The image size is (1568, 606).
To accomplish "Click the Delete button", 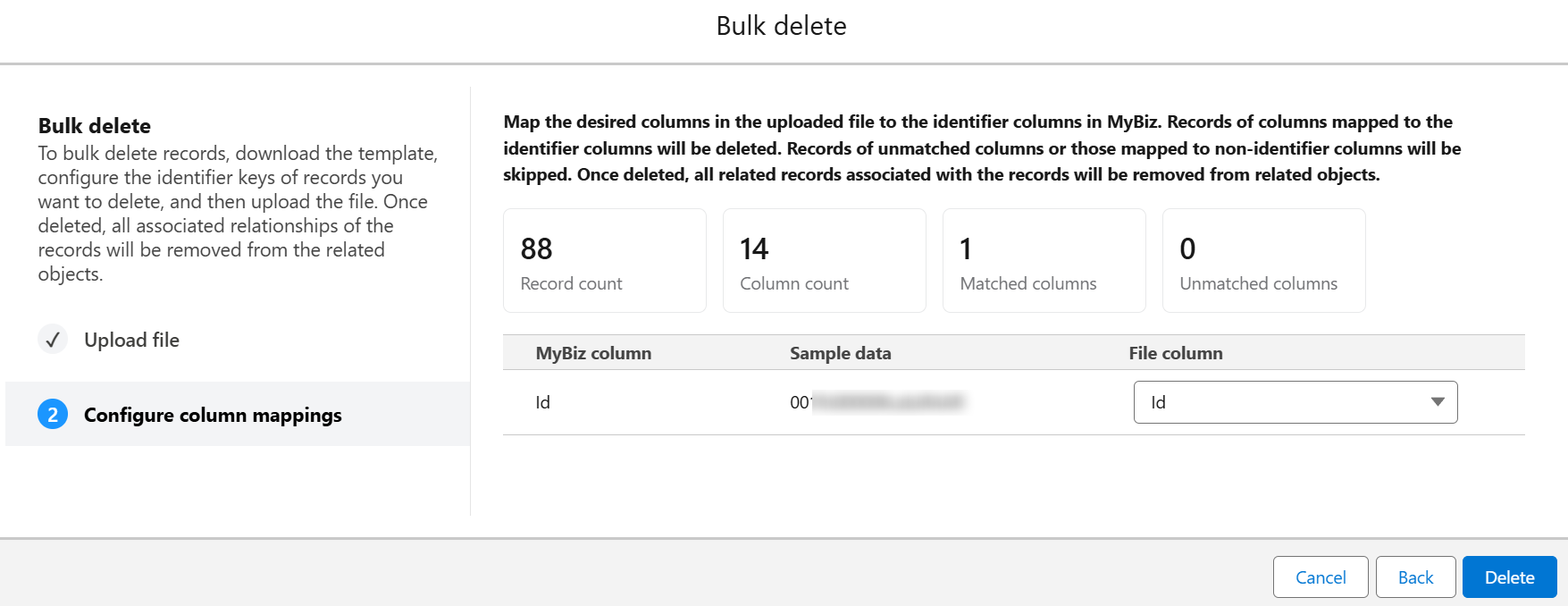I will pos(1509,577).
